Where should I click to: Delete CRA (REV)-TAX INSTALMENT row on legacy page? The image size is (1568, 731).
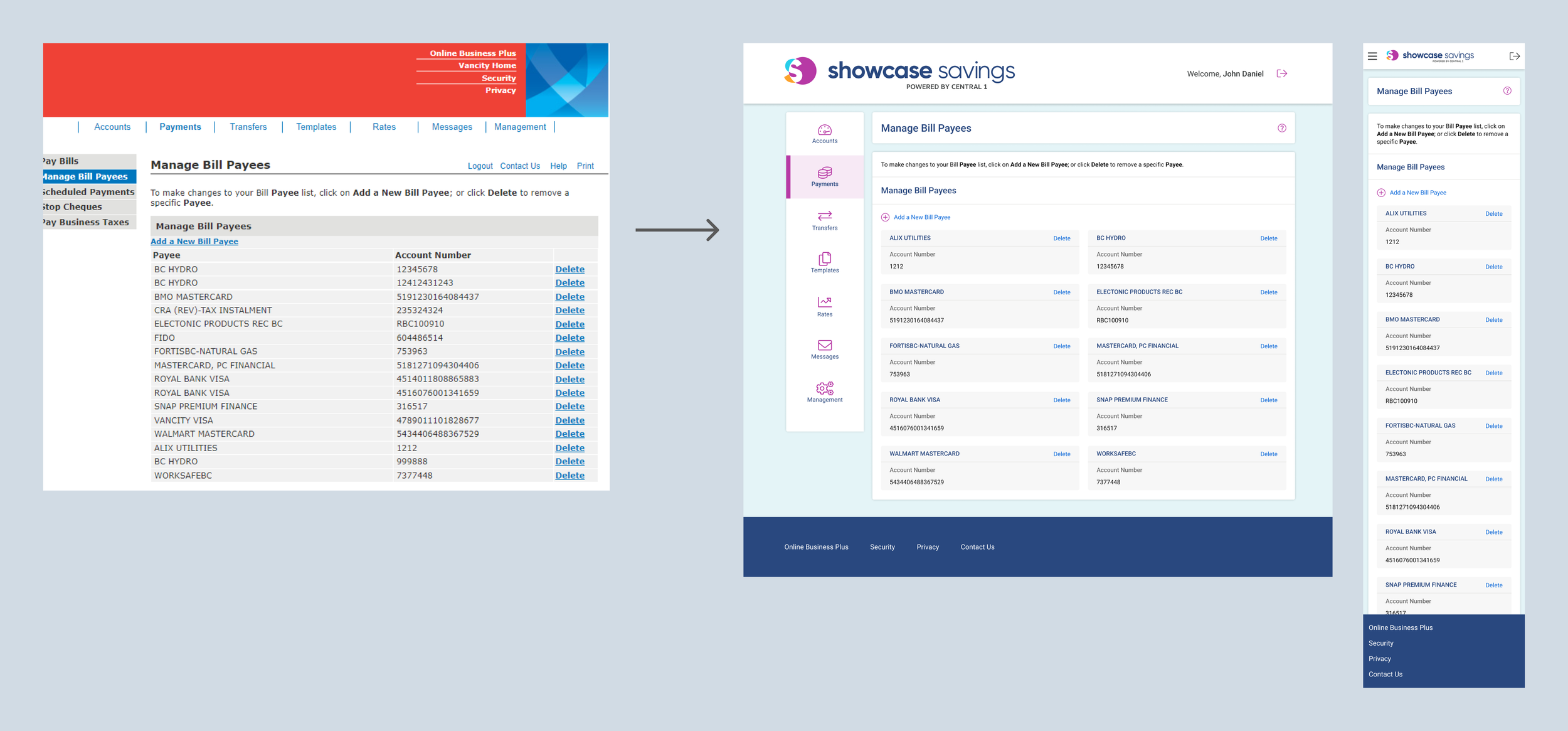[569, 311]
